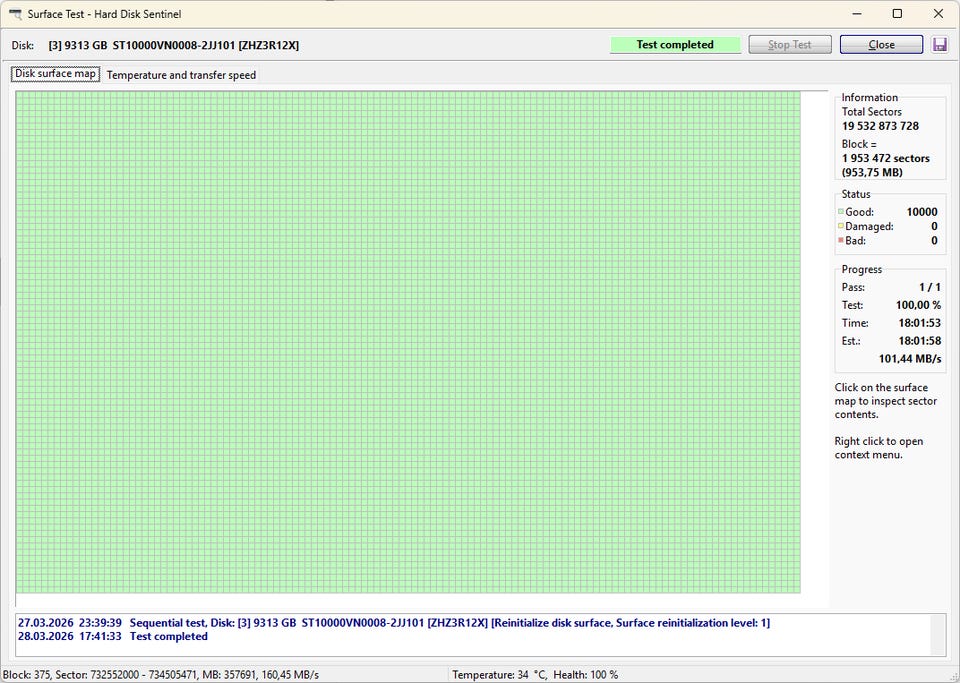Click the 'Right click to open context menu' hint
This screenshot has width=960, height=683.
(879, 448)
